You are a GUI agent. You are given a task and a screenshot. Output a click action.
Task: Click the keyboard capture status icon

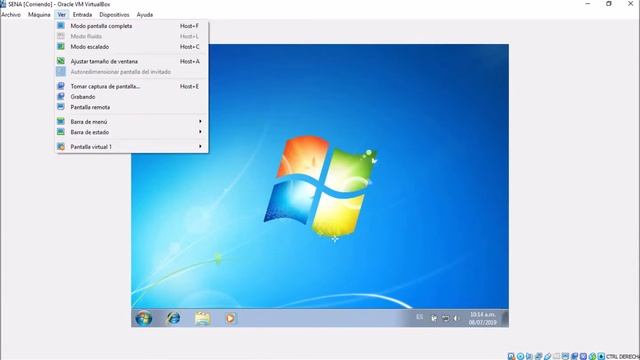pos(601,356)
